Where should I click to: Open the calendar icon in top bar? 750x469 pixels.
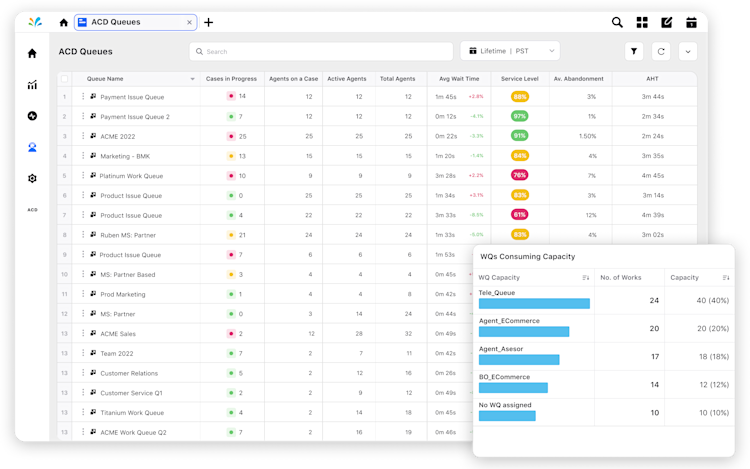pyautogui.click(x=691, y=22)
